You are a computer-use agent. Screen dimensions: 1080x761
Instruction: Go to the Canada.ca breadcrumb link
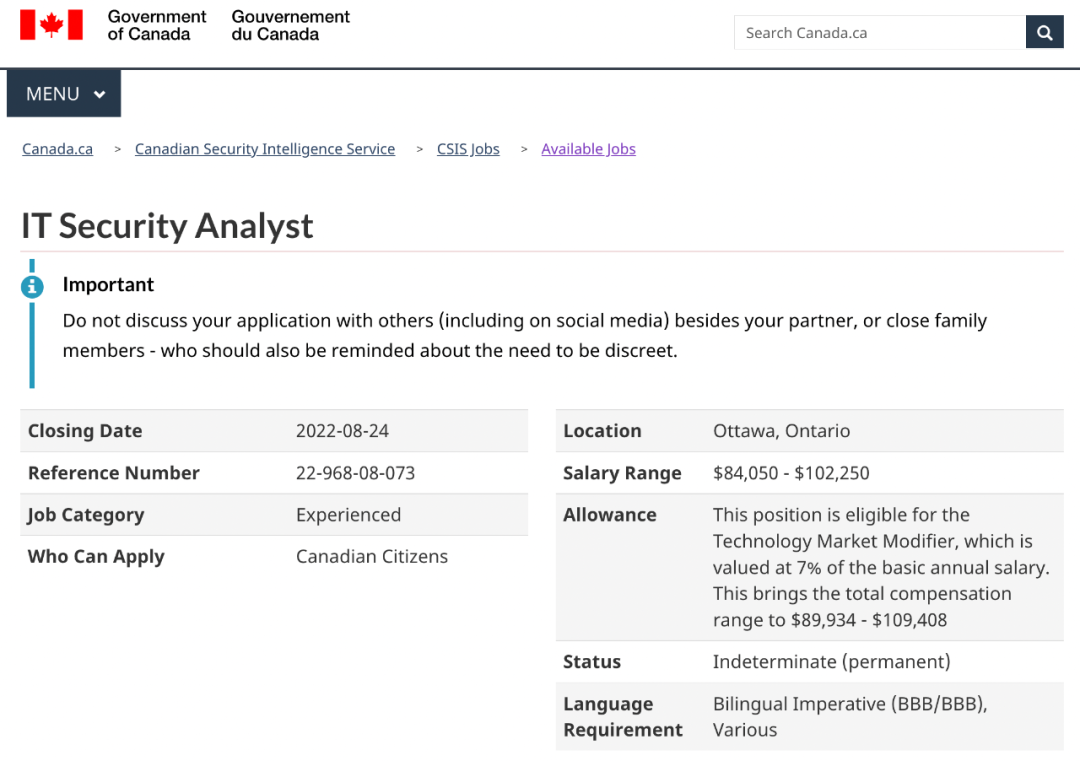[58, 149]
